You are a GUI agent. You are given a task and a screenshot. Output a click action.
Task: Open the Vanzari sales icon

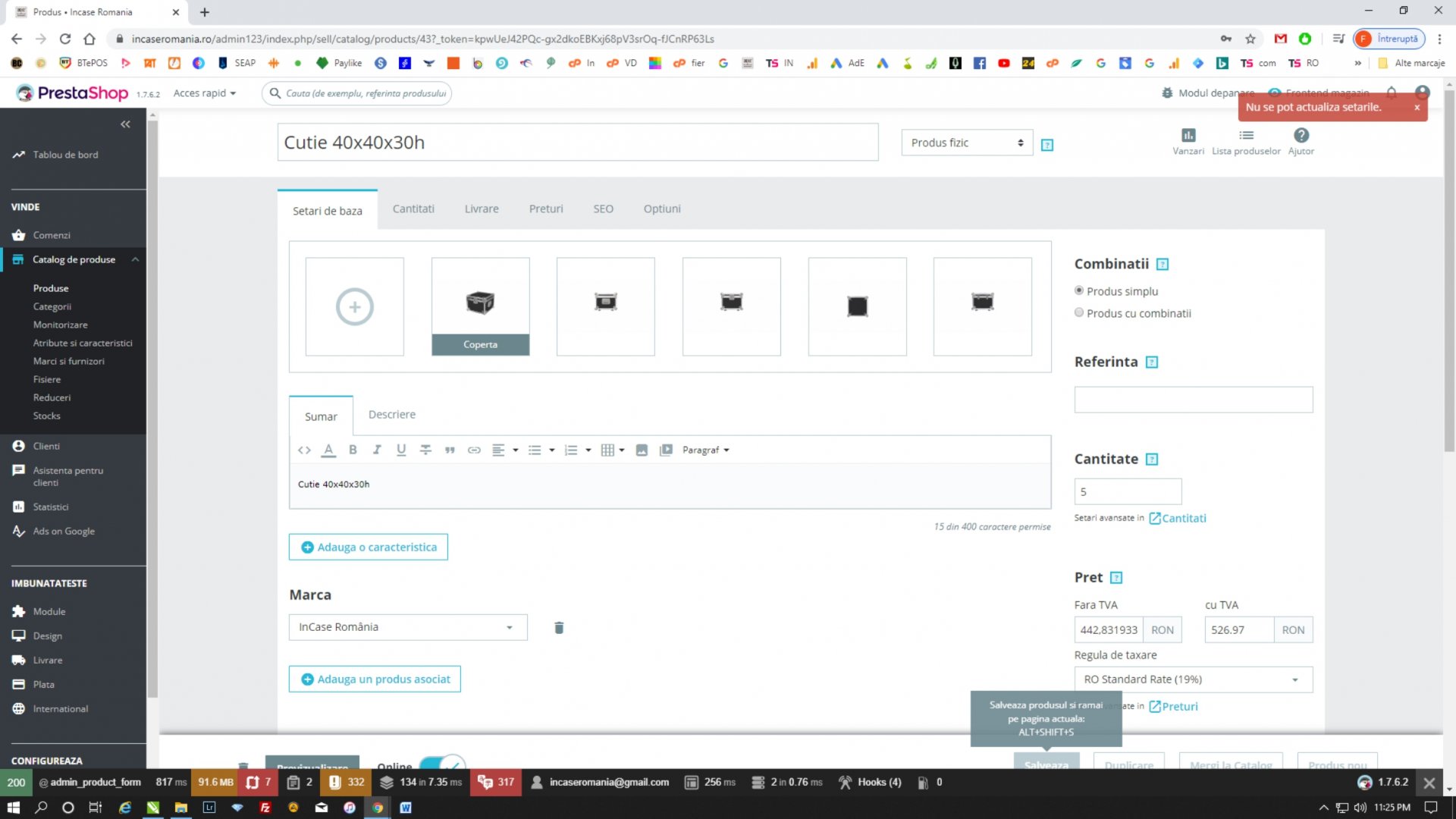1188,141
